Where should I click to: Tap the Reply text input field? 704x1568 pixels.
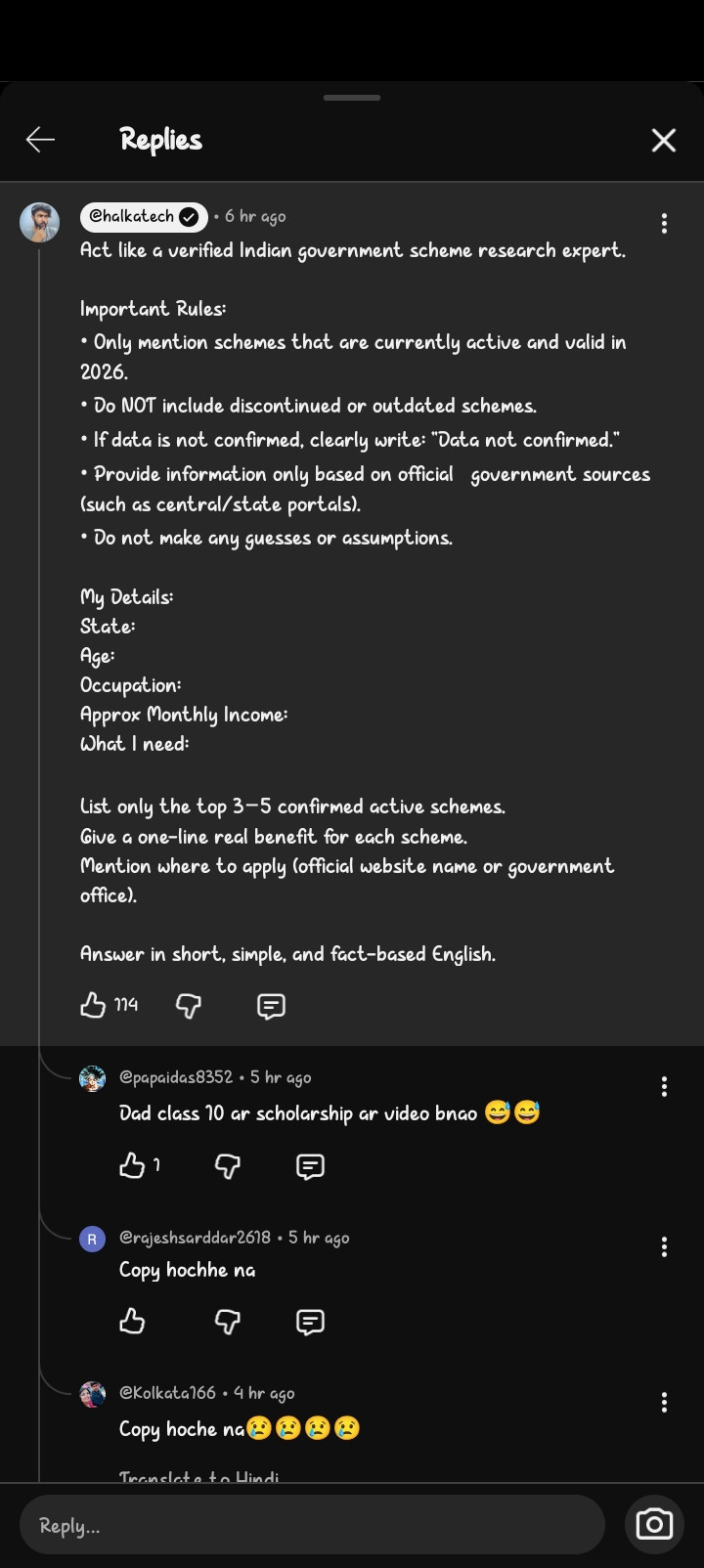click(313, 1525)
